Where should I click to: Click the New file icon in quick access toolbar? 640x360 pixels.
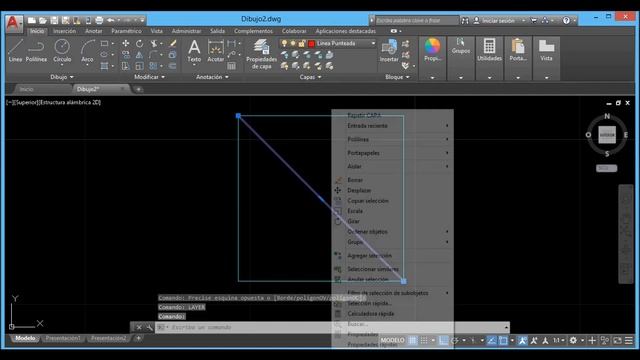pyautogui.click(x=32, y=20)
